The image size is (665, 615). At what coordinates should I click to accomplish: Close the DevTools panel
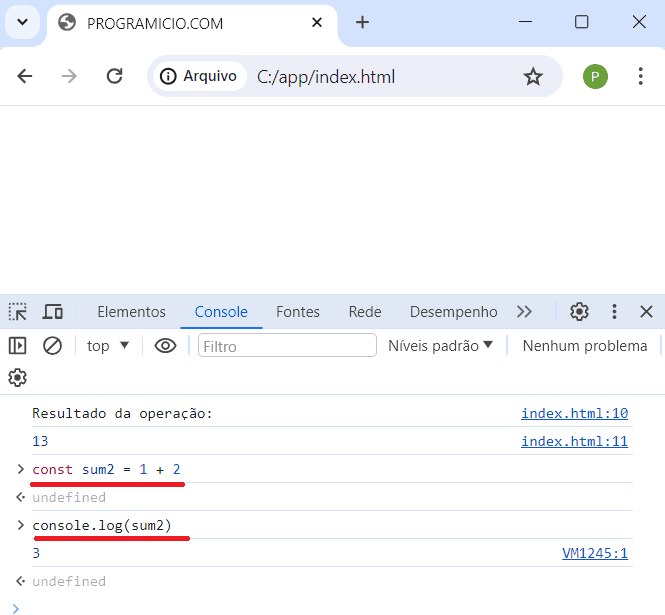click(646, 312)
